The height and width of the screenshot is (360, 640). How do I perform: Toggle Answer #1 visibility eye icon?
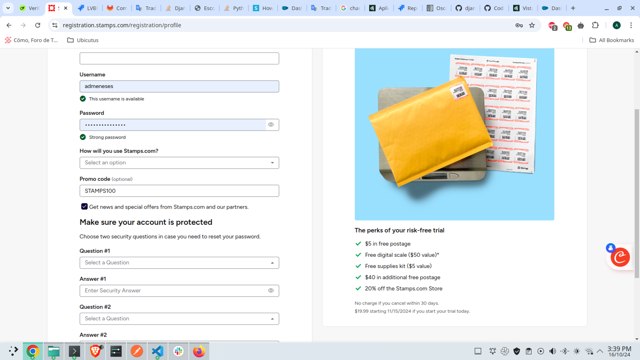(x=271, y=291)
